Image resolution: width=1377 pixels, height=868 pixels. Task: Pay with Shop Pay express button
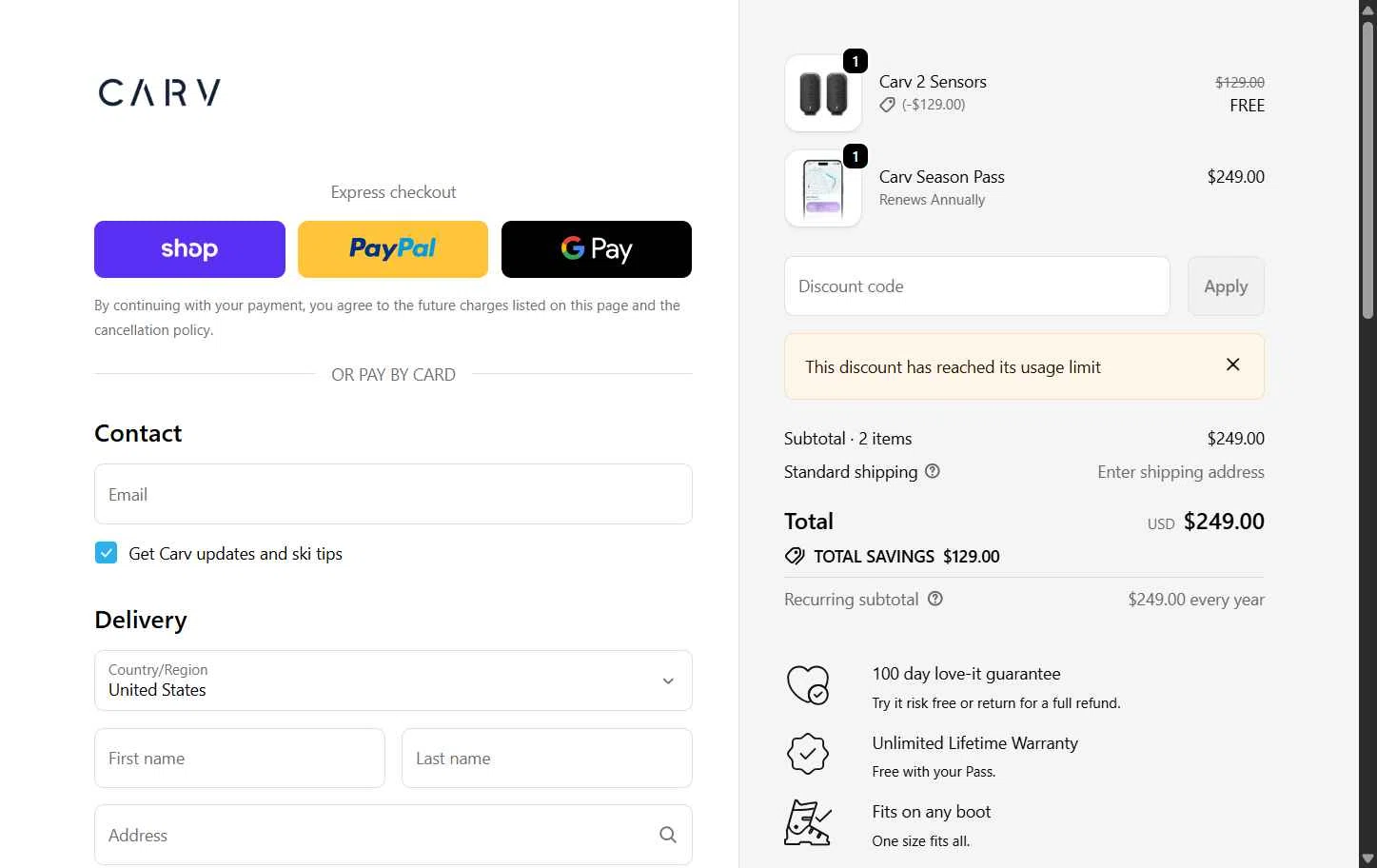click(x=189, y=249)
